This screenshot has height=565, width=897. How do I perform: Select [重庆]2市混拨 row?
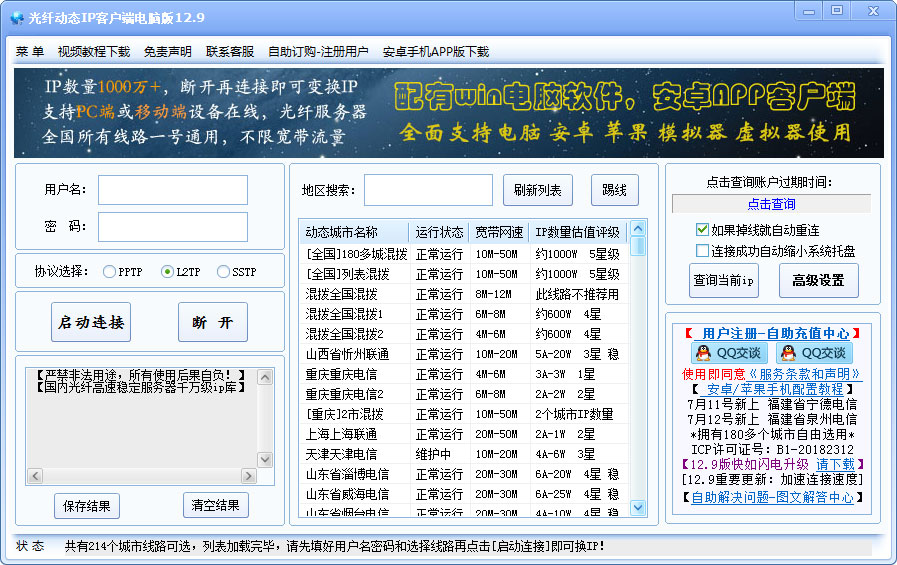[463, 414]
